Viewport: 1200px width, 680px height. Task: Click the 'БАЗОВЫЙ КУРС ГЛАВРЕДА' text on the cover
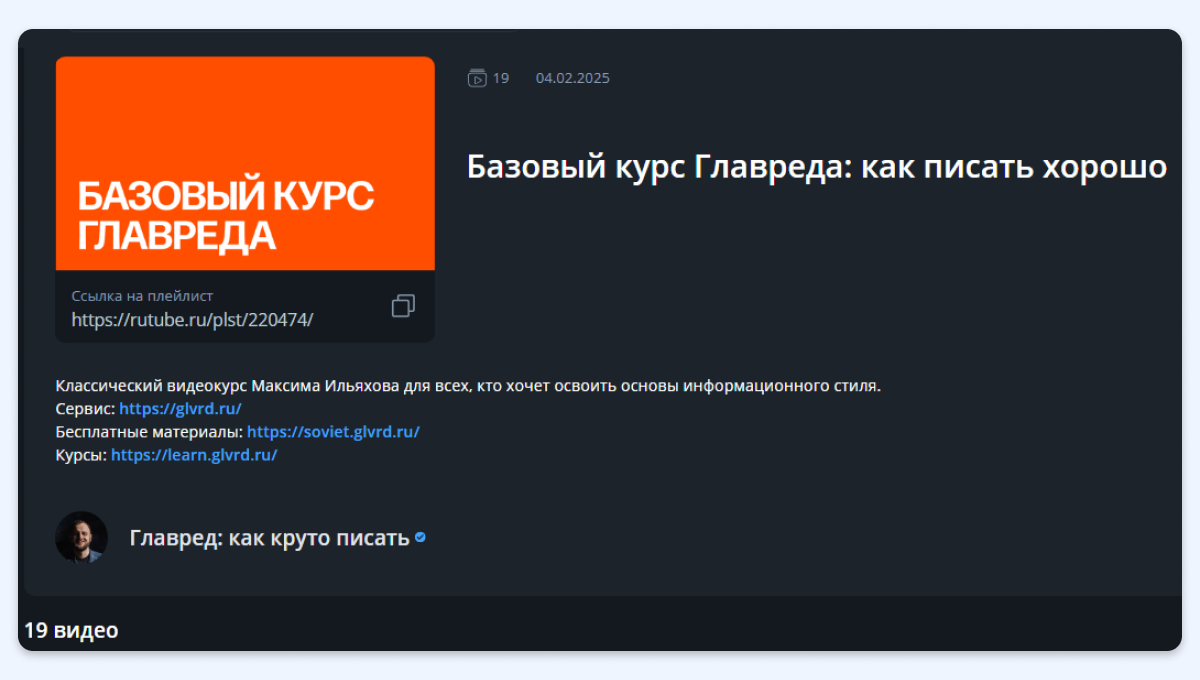[x=226, y=215]
